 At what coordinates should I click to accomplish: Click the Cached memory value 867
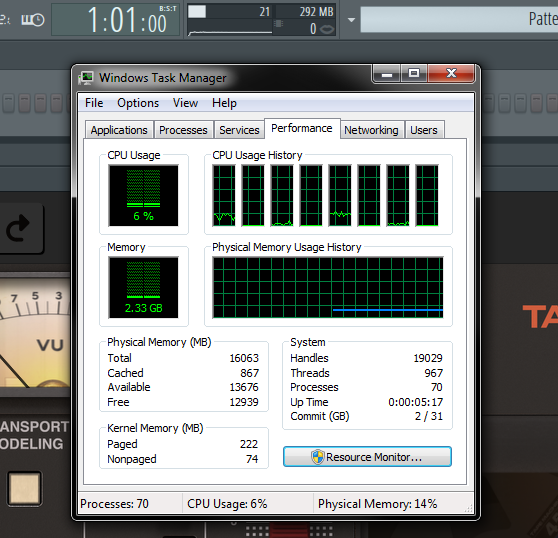pyautogui.click(x=249, y=373)
